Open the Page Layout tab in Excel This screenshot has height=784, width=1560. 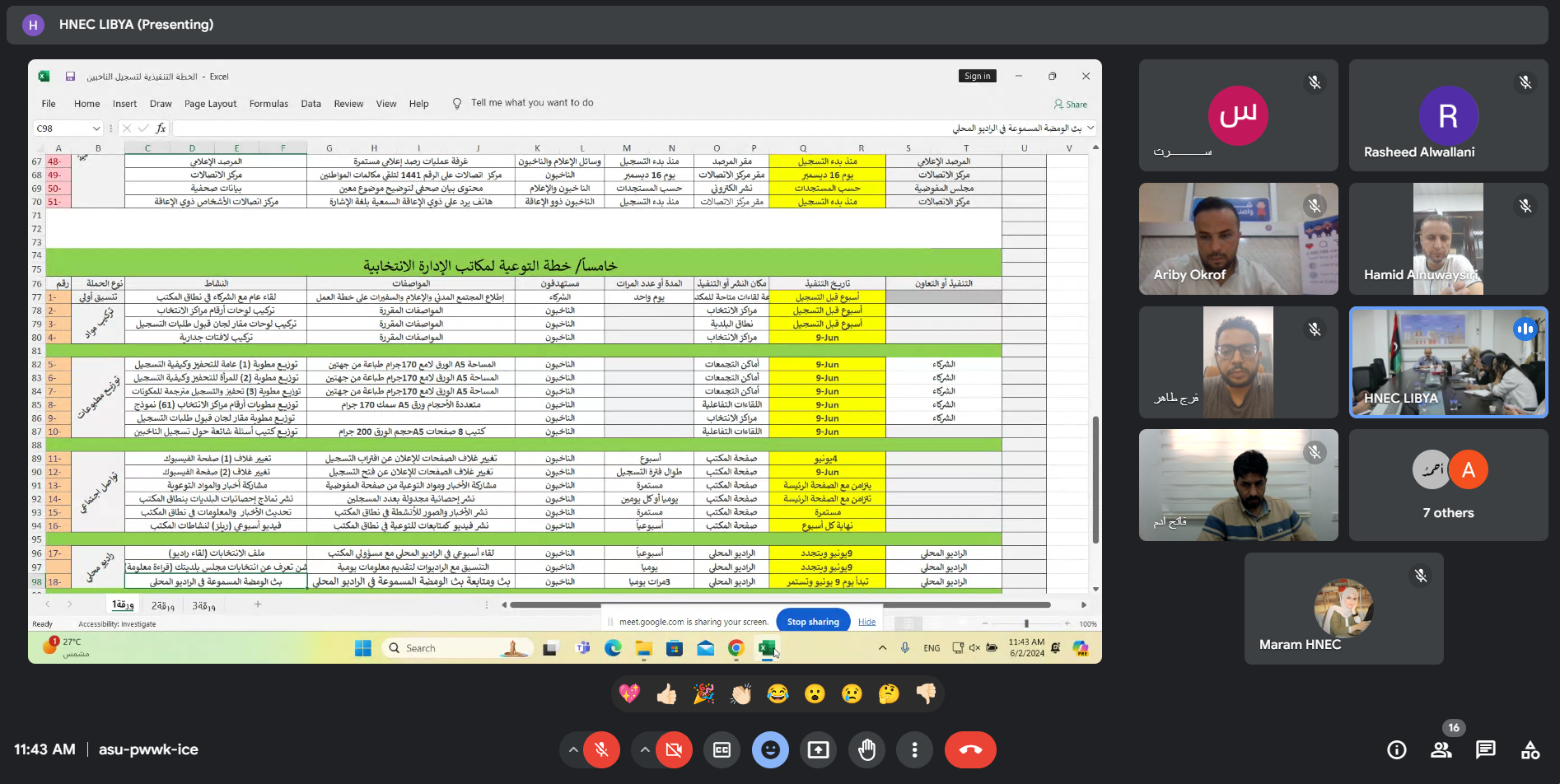tap(210, 104)
